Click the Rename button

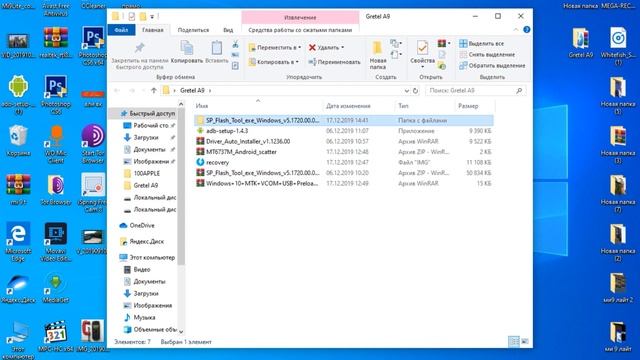click(x=334, y=62)
